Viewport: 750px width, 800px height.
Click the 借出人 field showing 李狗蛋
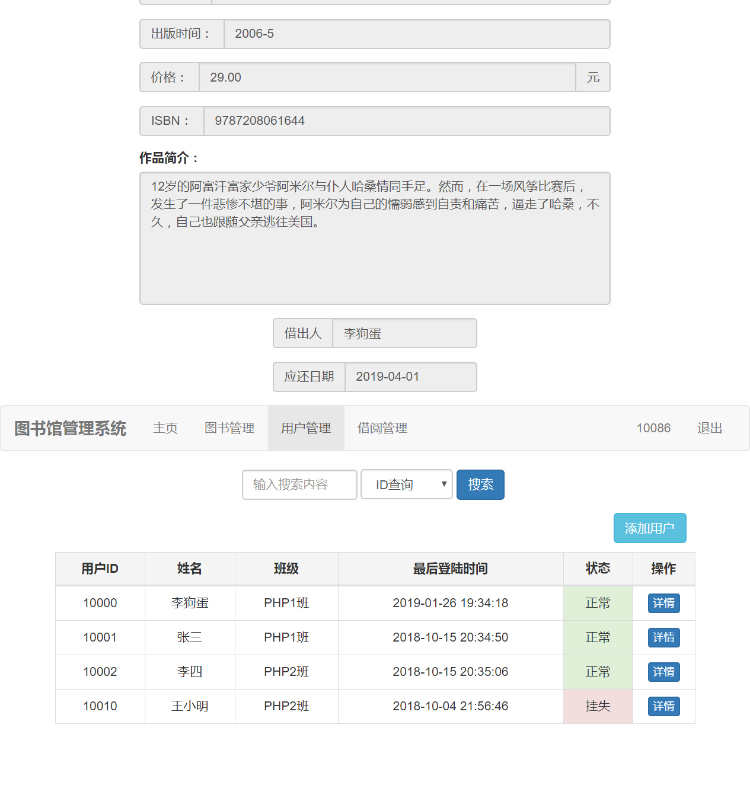(405, 333)
